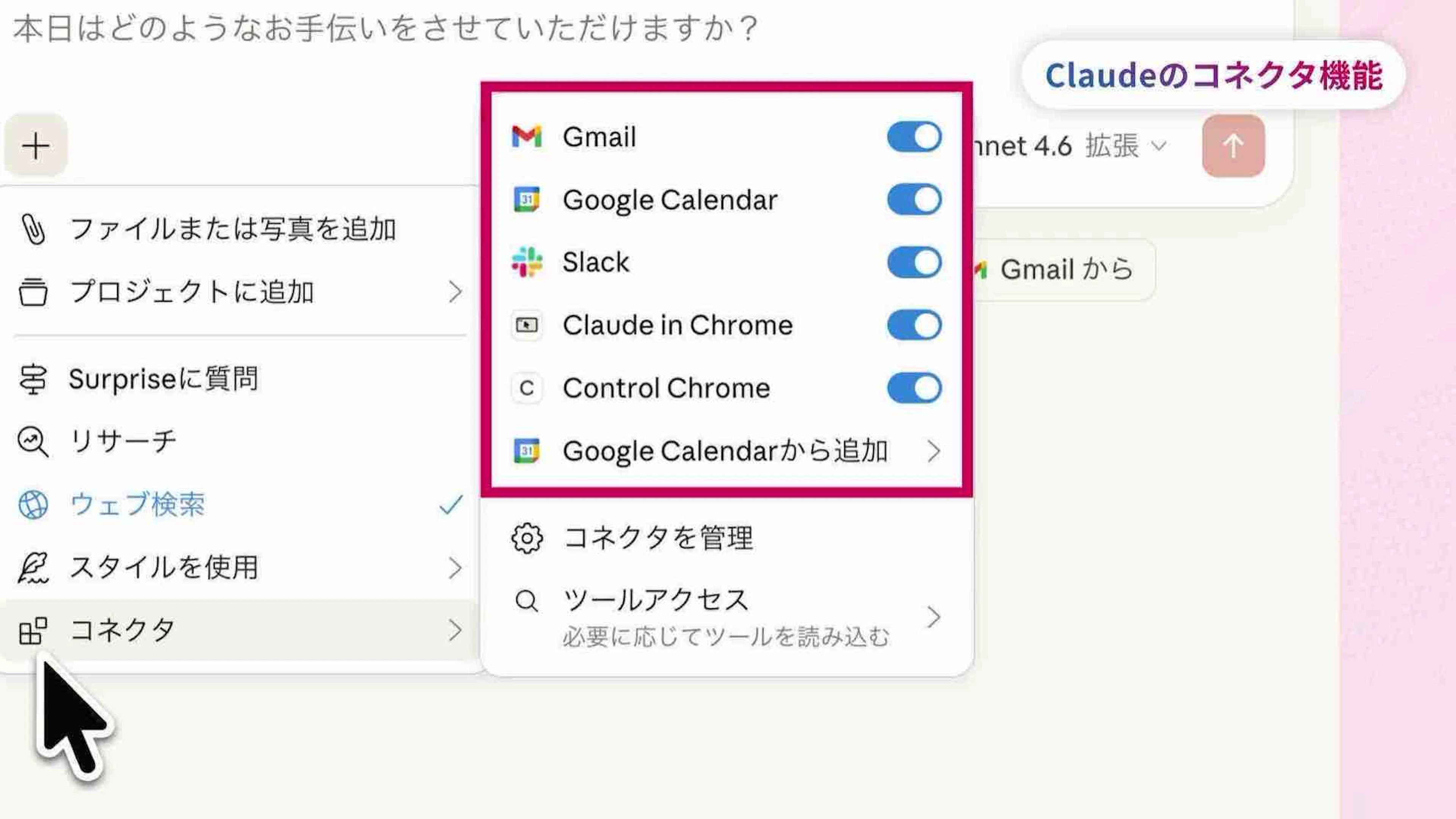Click the Slack logo icon

(x=526, y=263)
